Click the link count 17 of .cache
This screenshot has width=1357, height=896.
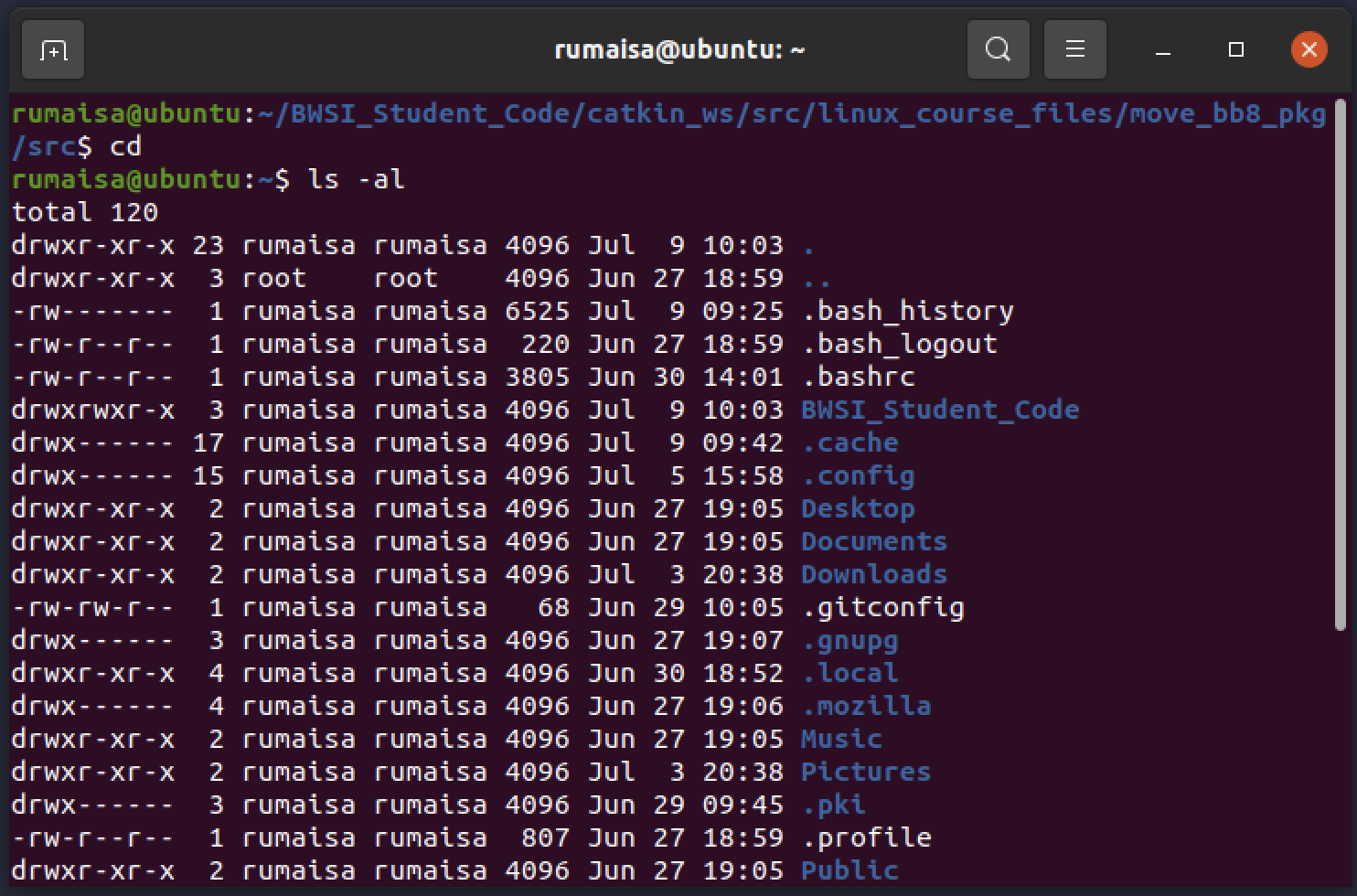point(208,443)
